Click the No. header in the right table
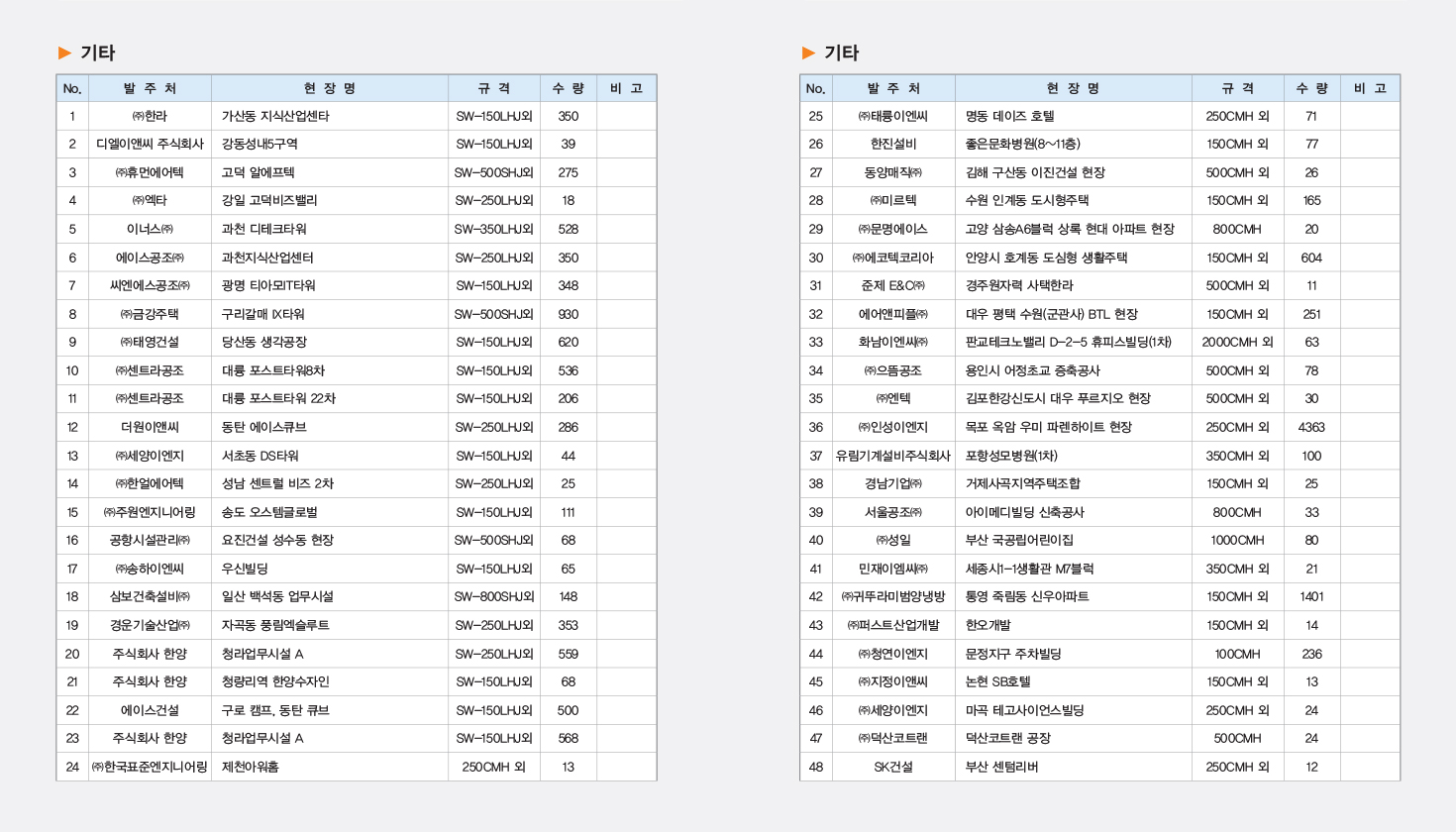 click(815, 88)
